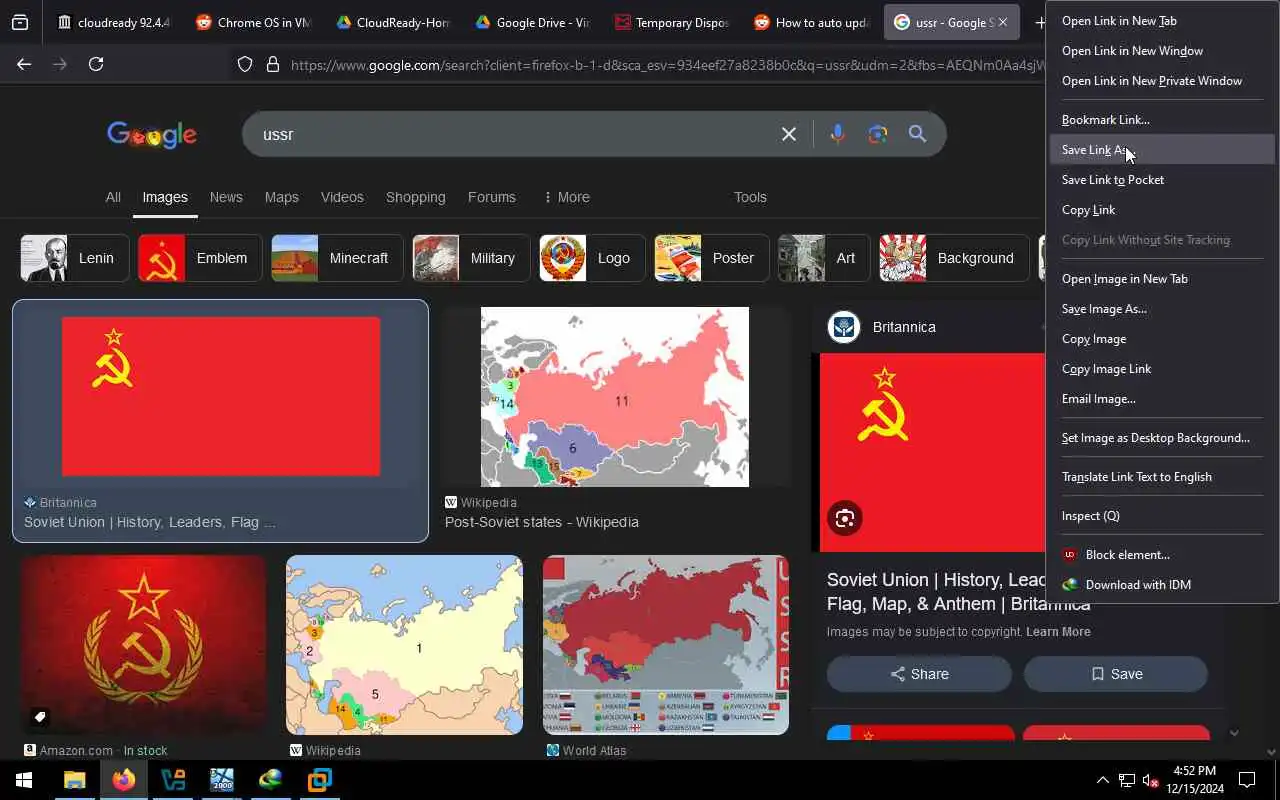Click the site security padlock icon

273,64
